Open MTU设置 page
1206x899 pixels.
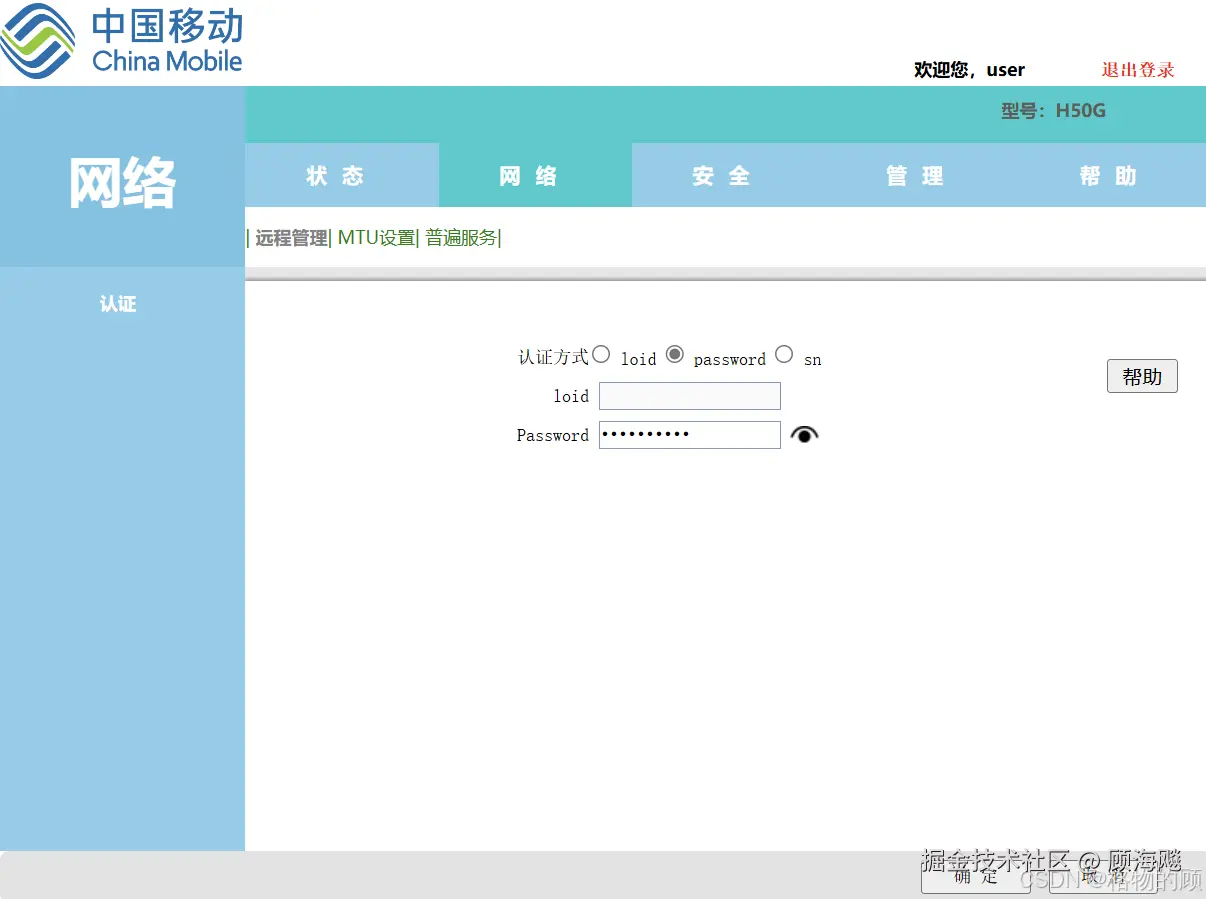pyautogui.click(x=375, y=238)
